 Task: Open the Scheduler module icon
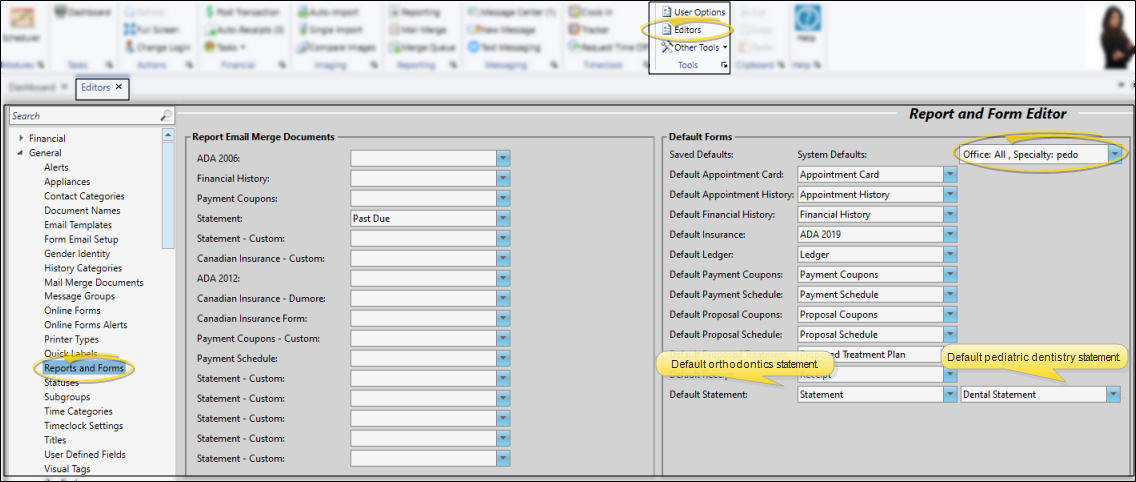coord(20,22)
